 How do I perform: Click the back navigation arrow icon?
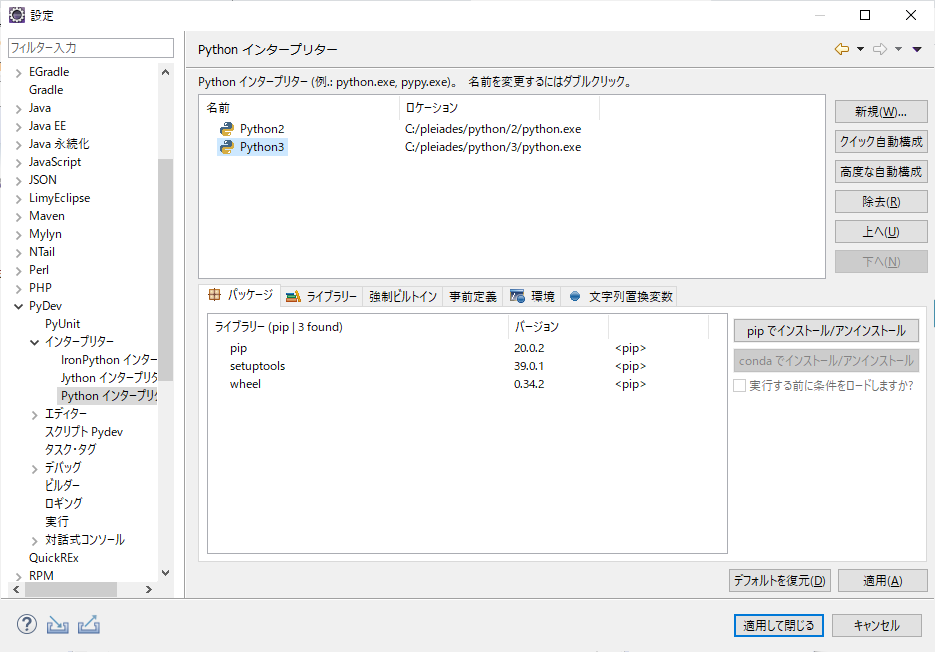tap(841, 49)
